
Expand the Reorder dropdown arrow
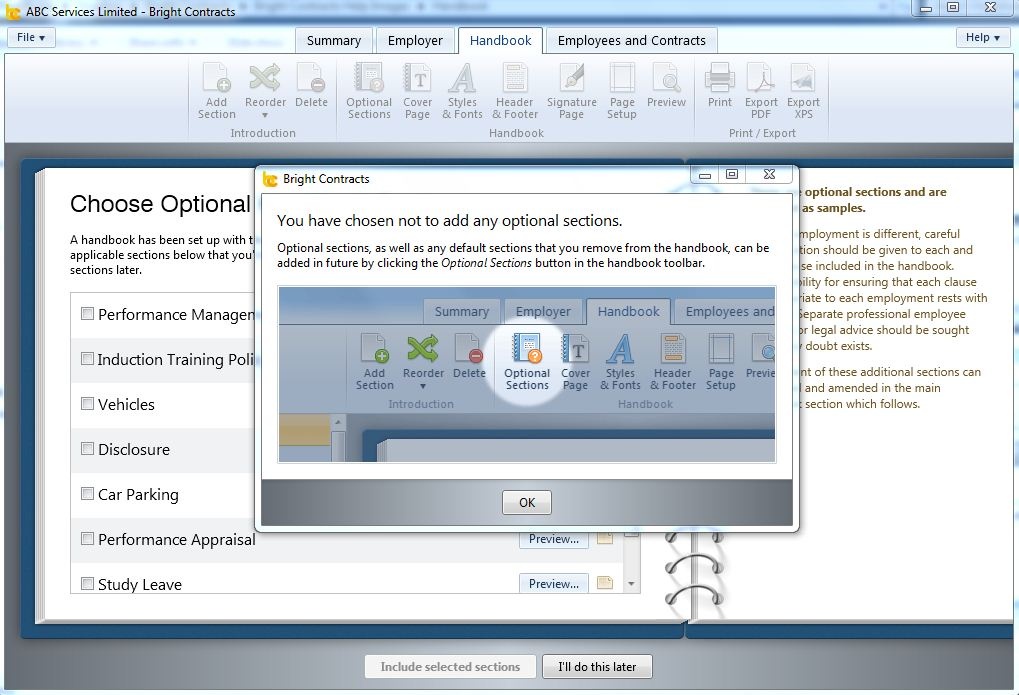265,116
